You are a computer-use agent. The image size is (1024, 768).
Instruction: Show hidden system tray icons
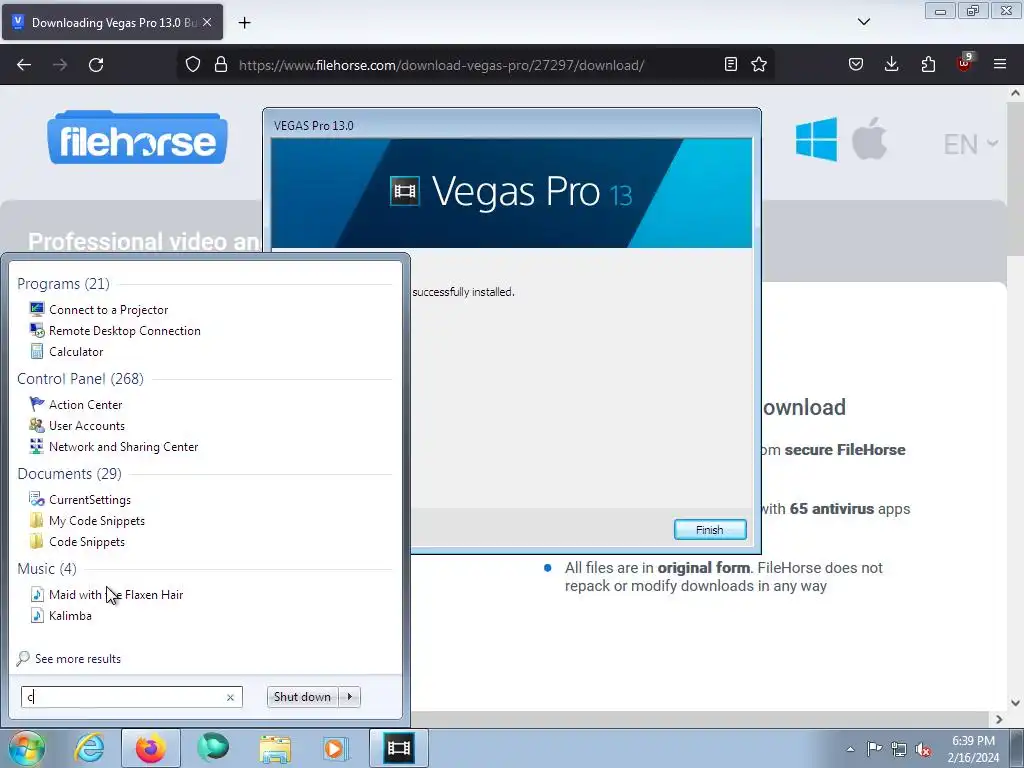pyautogui.click(x=850, y=749)
